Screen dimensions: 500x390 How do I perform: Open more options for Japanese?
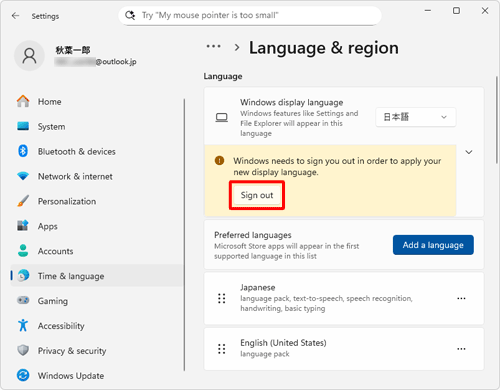[461, 298]
